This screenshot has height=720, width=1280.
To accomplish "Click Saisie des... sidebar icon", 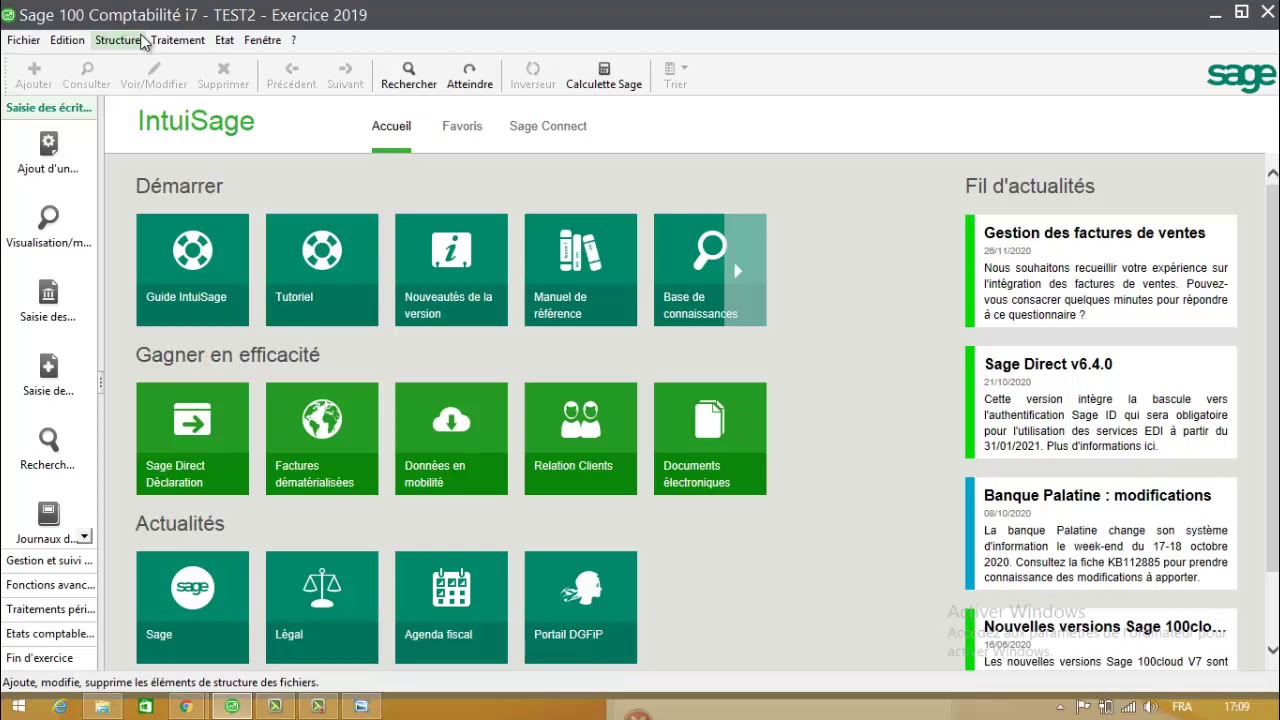I will pos(48,301).
